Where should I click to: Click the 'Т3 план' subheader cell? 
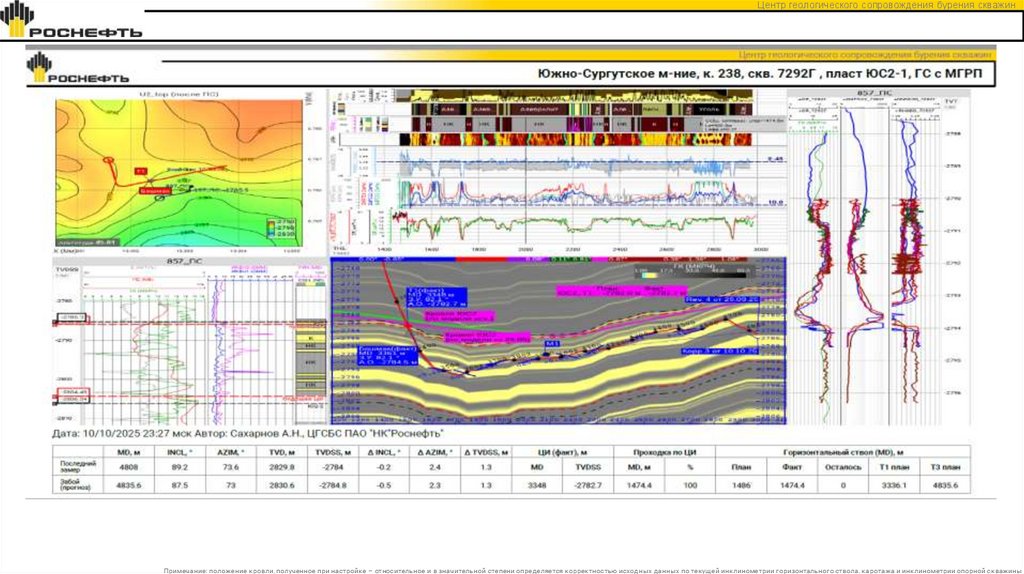click(x=945, y=468)
